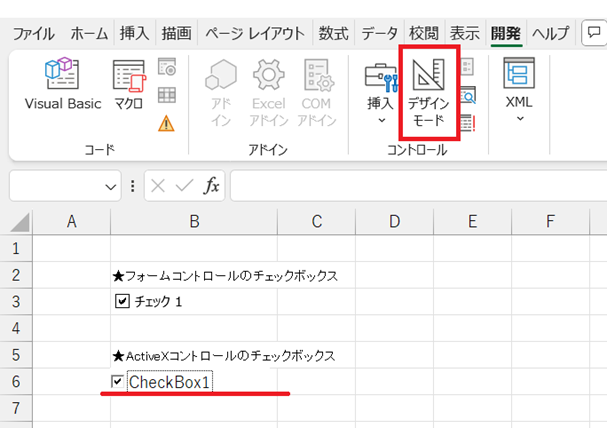Click the macro security warning icon
Image resolution: width=607 pixels, height=428 pixels.
point(167,124)
